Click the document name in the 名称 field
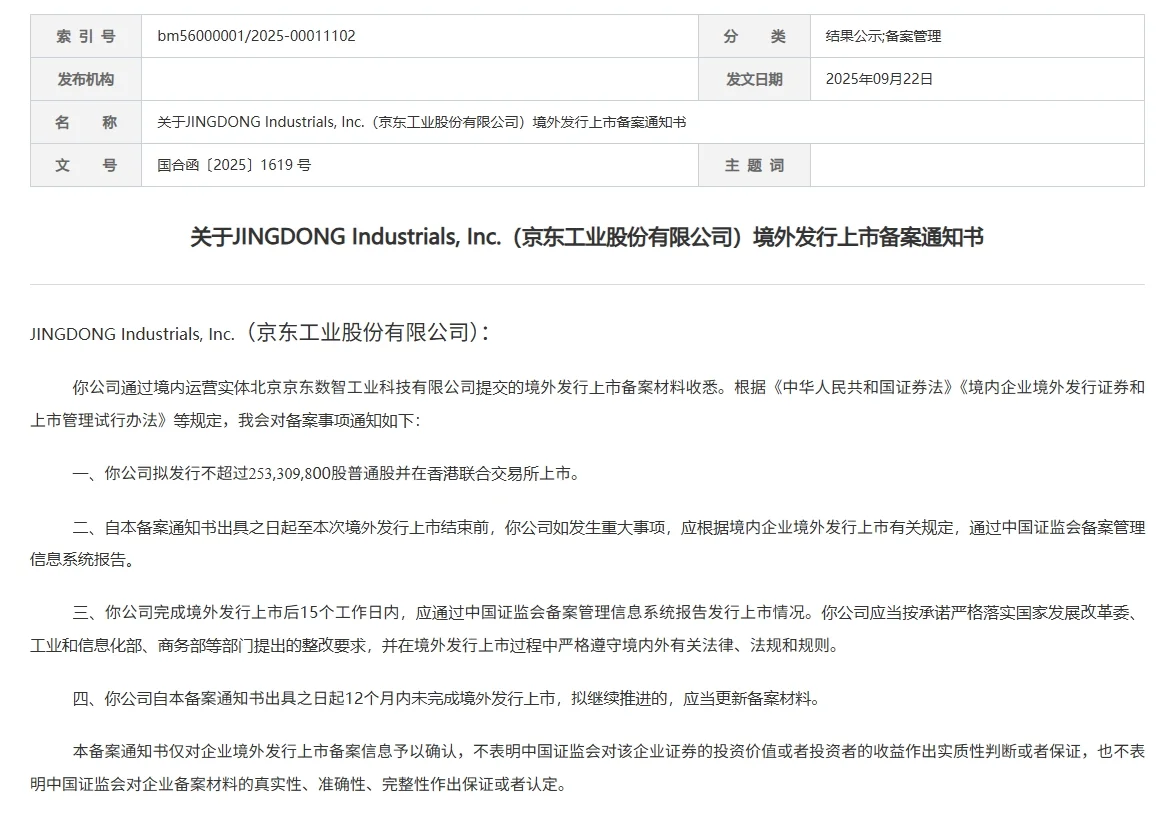 coord(415,122)
